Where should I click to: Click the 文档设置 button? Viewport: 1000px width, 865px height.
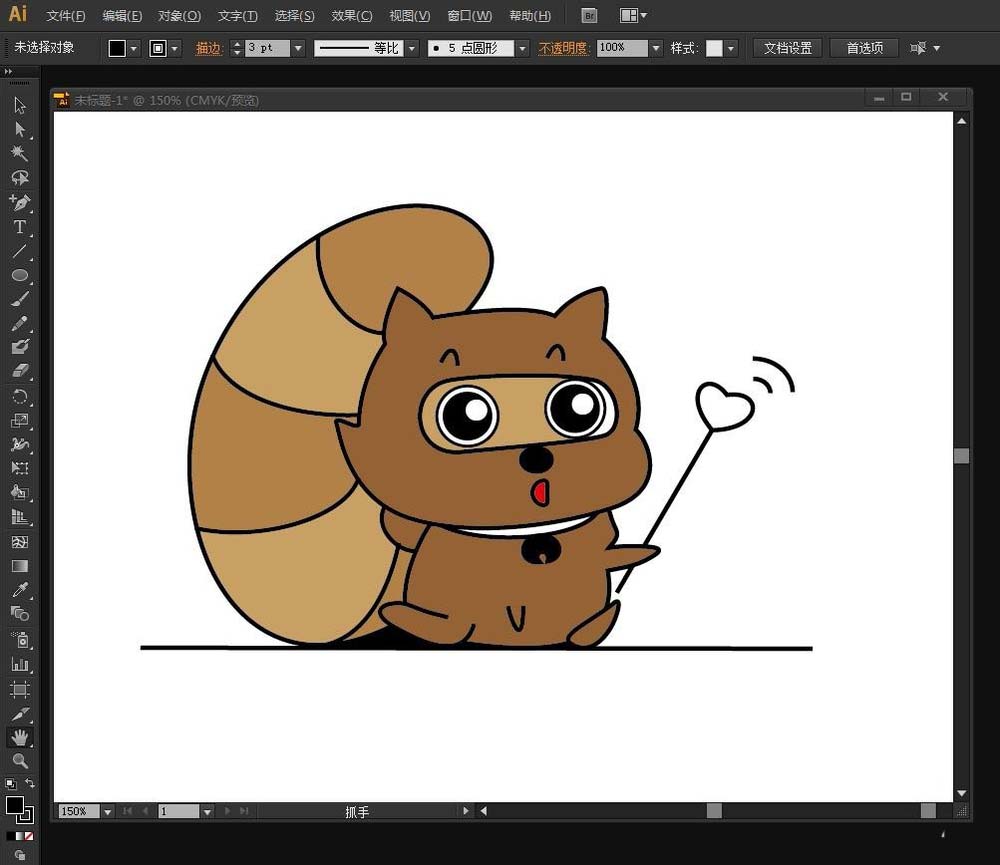[x=787, y=48]
